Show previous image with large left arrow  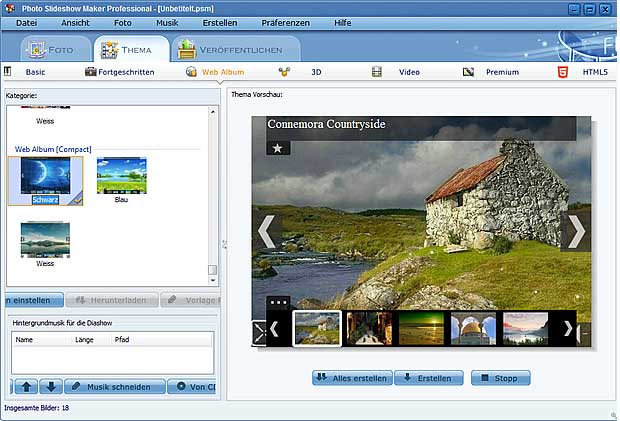[x=267, y=231]
